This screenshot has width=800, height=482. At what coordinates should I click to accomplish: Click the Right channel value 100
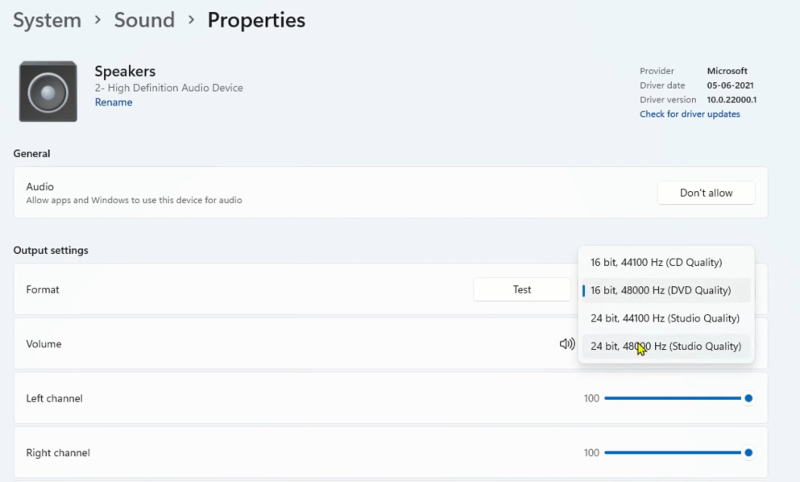[x=591, y=452]
